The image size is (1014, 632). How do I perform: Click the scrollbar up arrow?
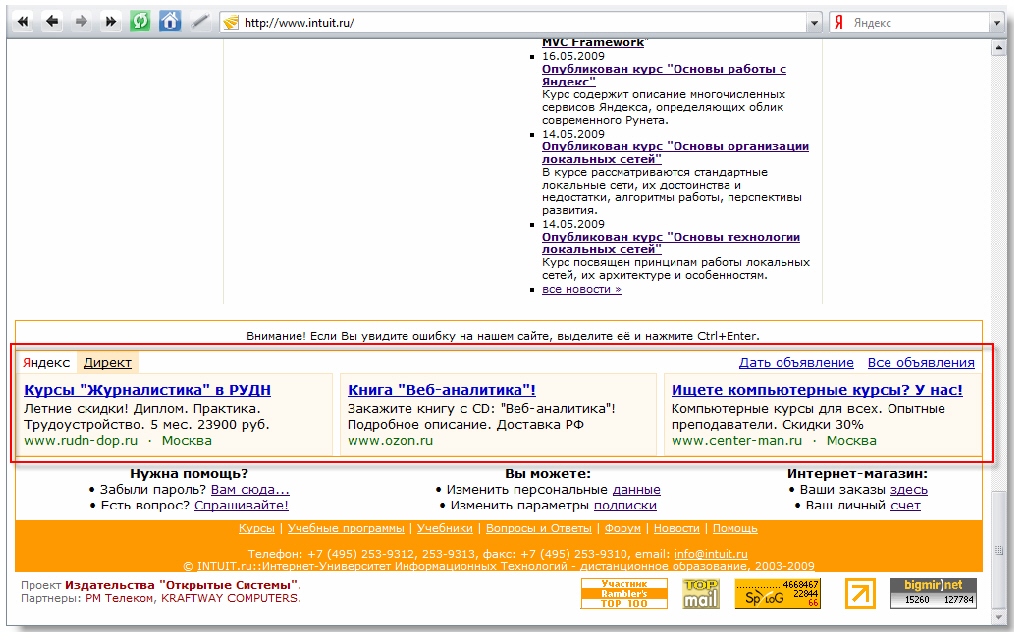pos(998,48)
